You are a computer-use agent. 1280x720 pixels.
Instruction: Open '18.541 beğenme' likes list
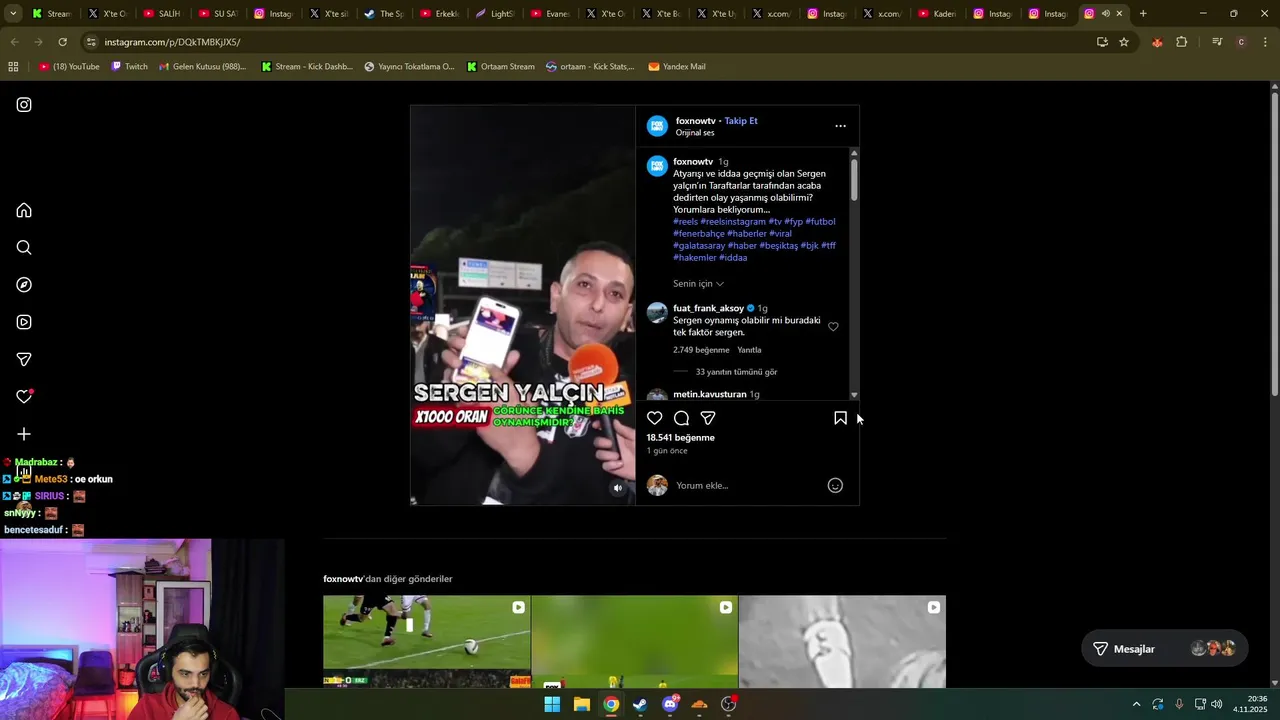coord(680,438)
